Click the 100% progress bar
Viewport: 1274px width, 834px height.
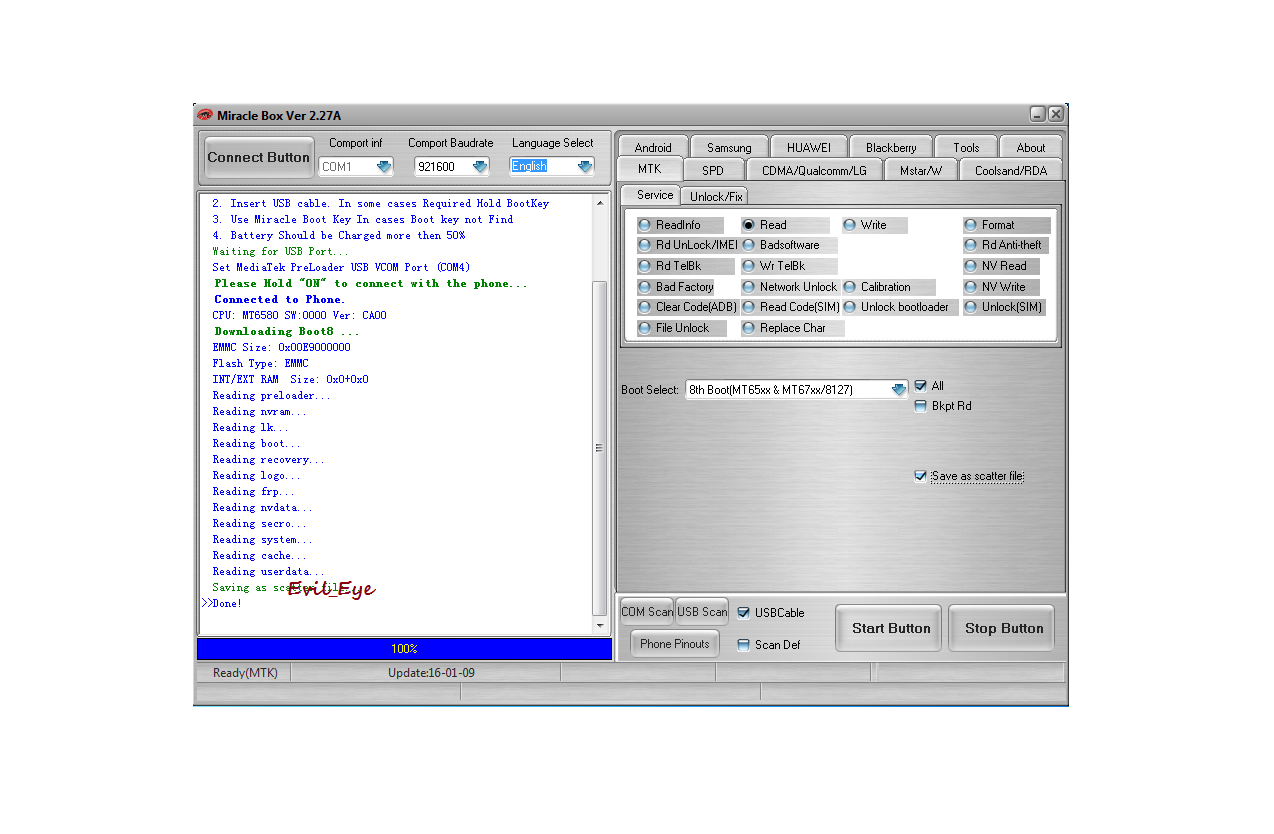(404, 649)
